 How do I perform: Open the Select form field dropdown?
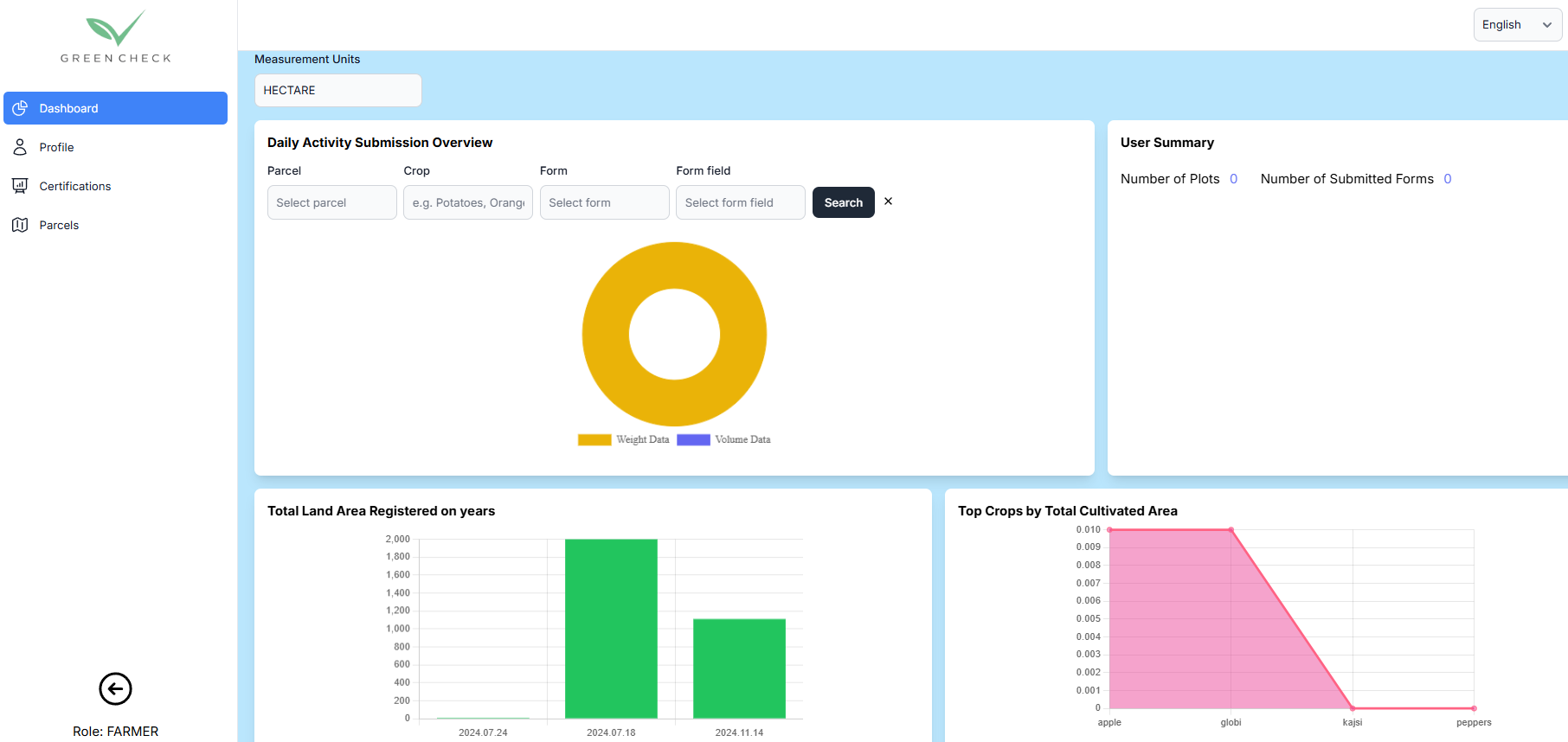coord(740,202)
